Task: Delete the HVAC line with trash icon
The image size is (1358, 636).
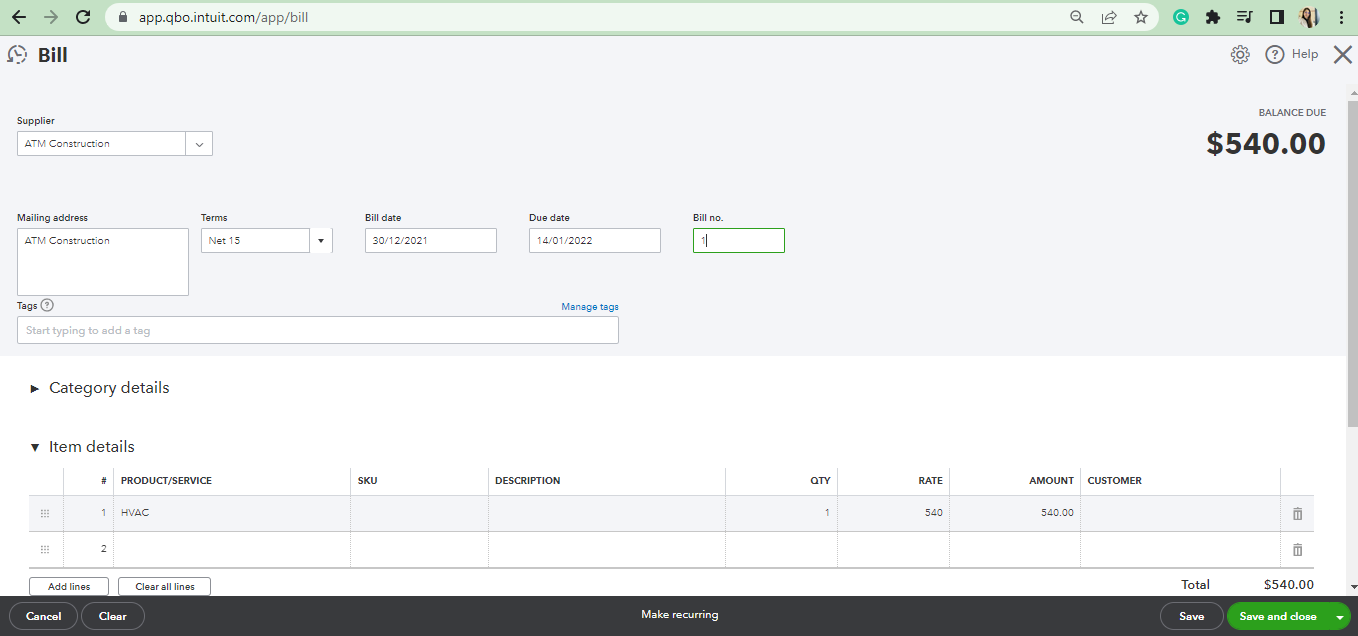Action: click(x=1298, y=513)
